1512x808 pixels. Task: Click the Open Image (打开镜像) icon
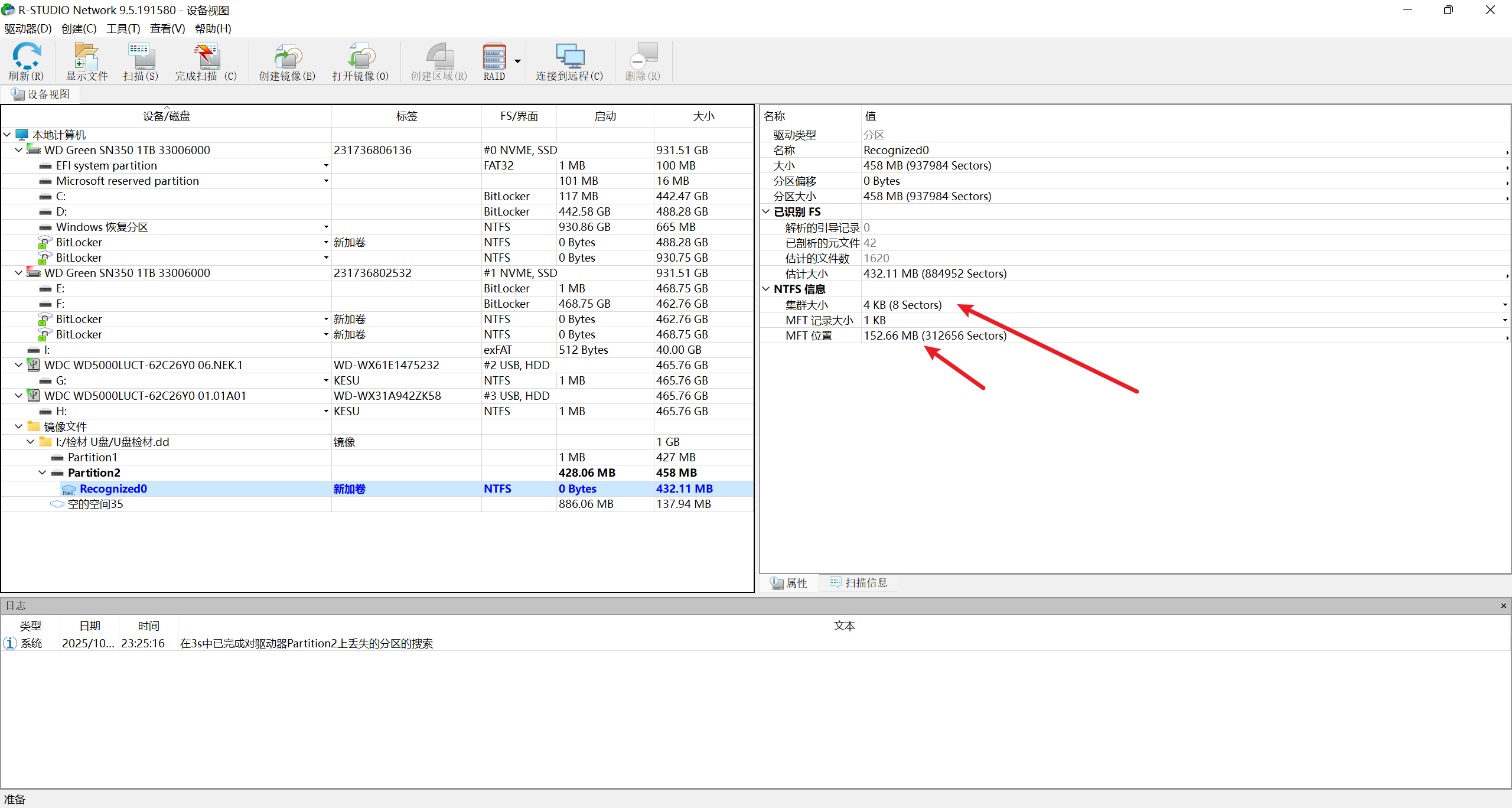(360, 60)
